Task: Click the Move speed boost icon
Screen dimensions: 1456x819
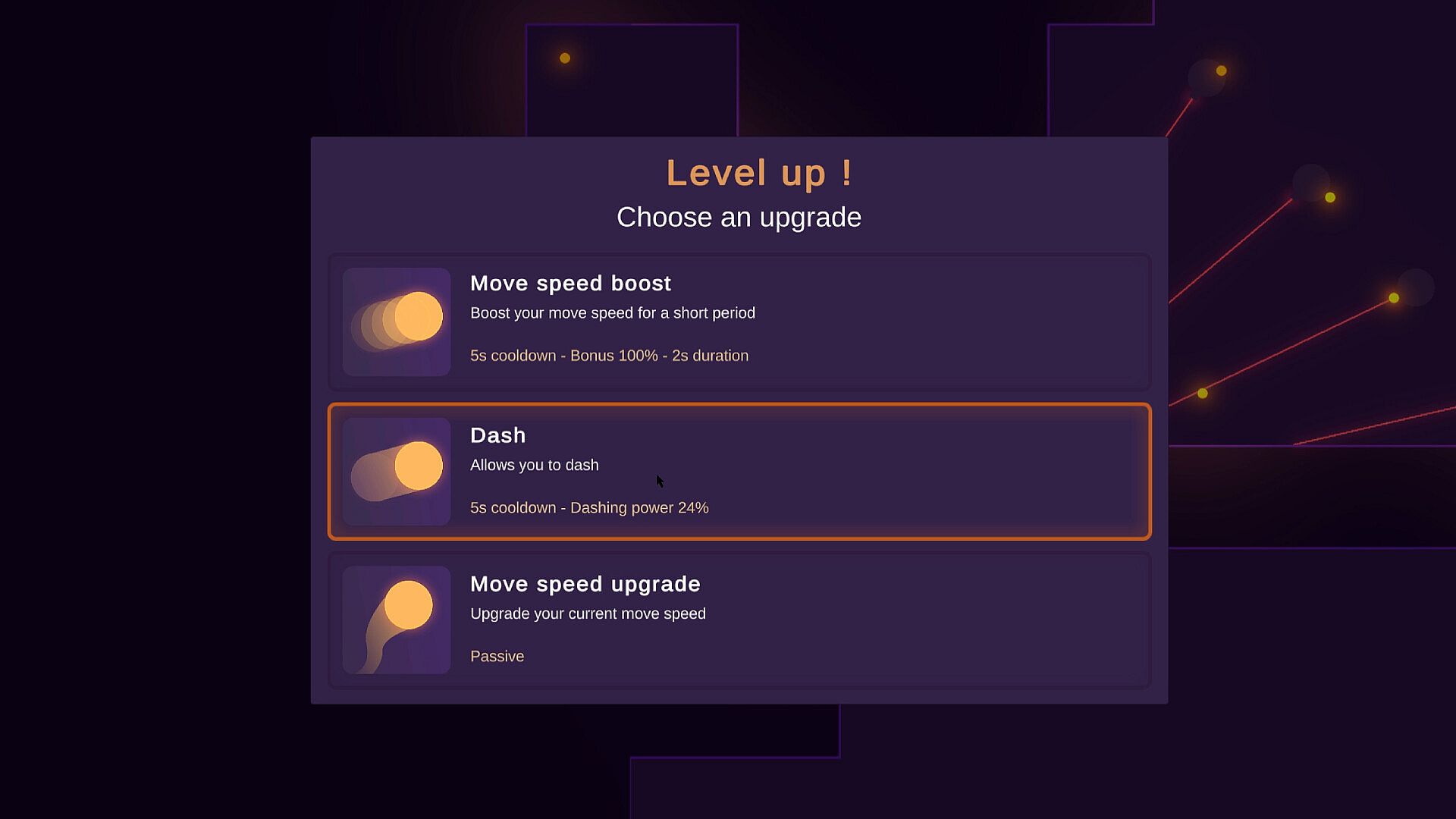Action: 396,322
